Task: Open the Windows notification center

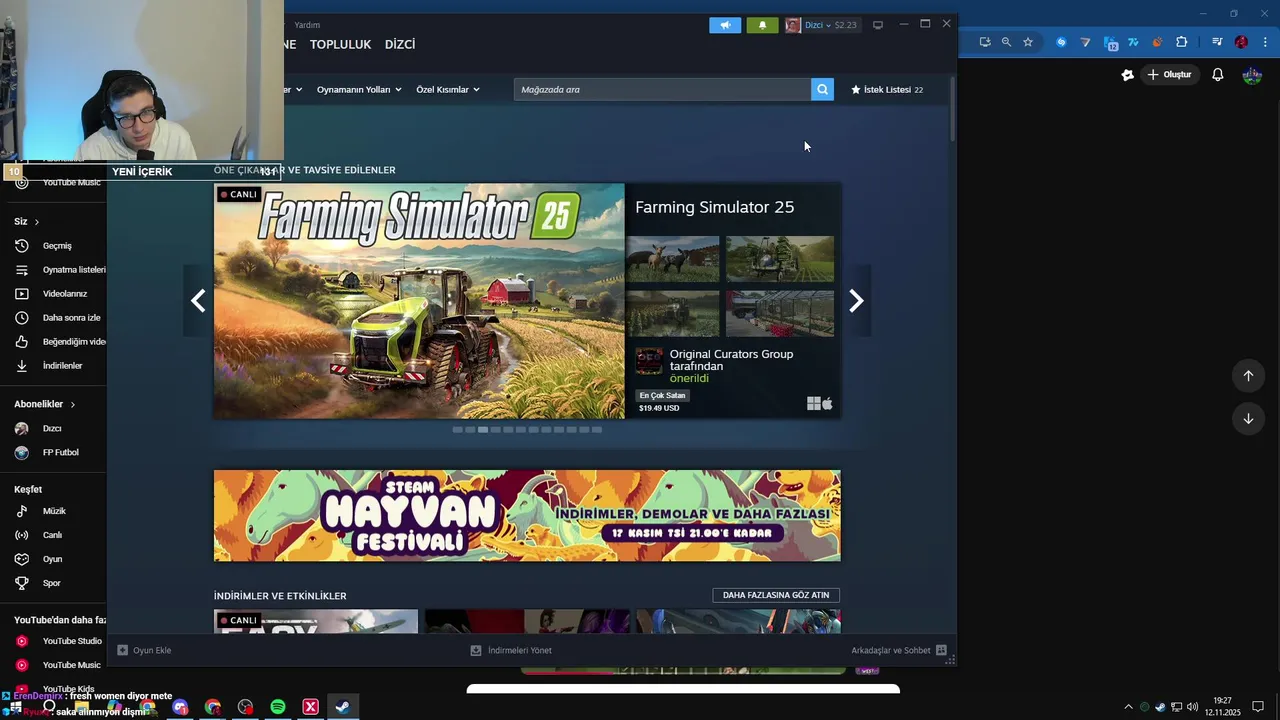Action: pos(1258,707)
